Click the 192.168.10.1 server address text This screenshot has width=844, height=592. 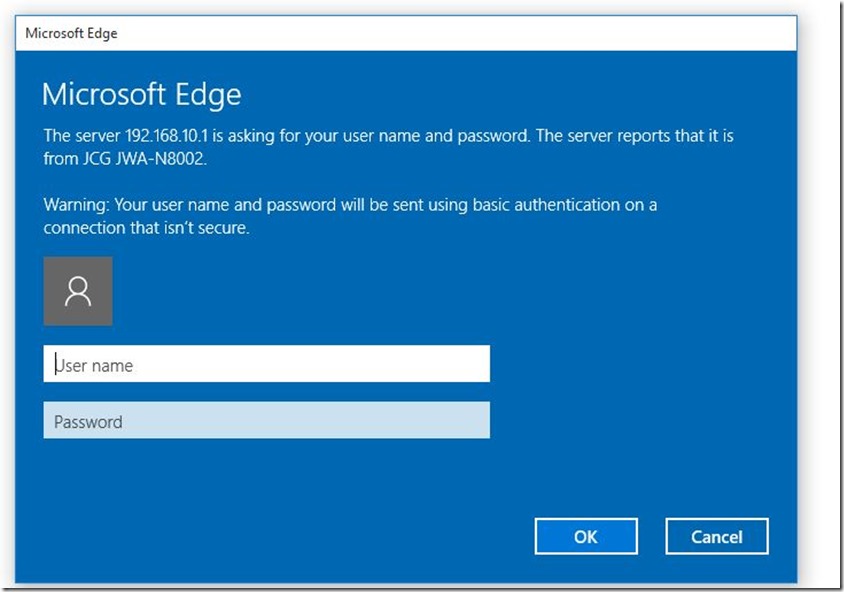[x=166, y=135]
